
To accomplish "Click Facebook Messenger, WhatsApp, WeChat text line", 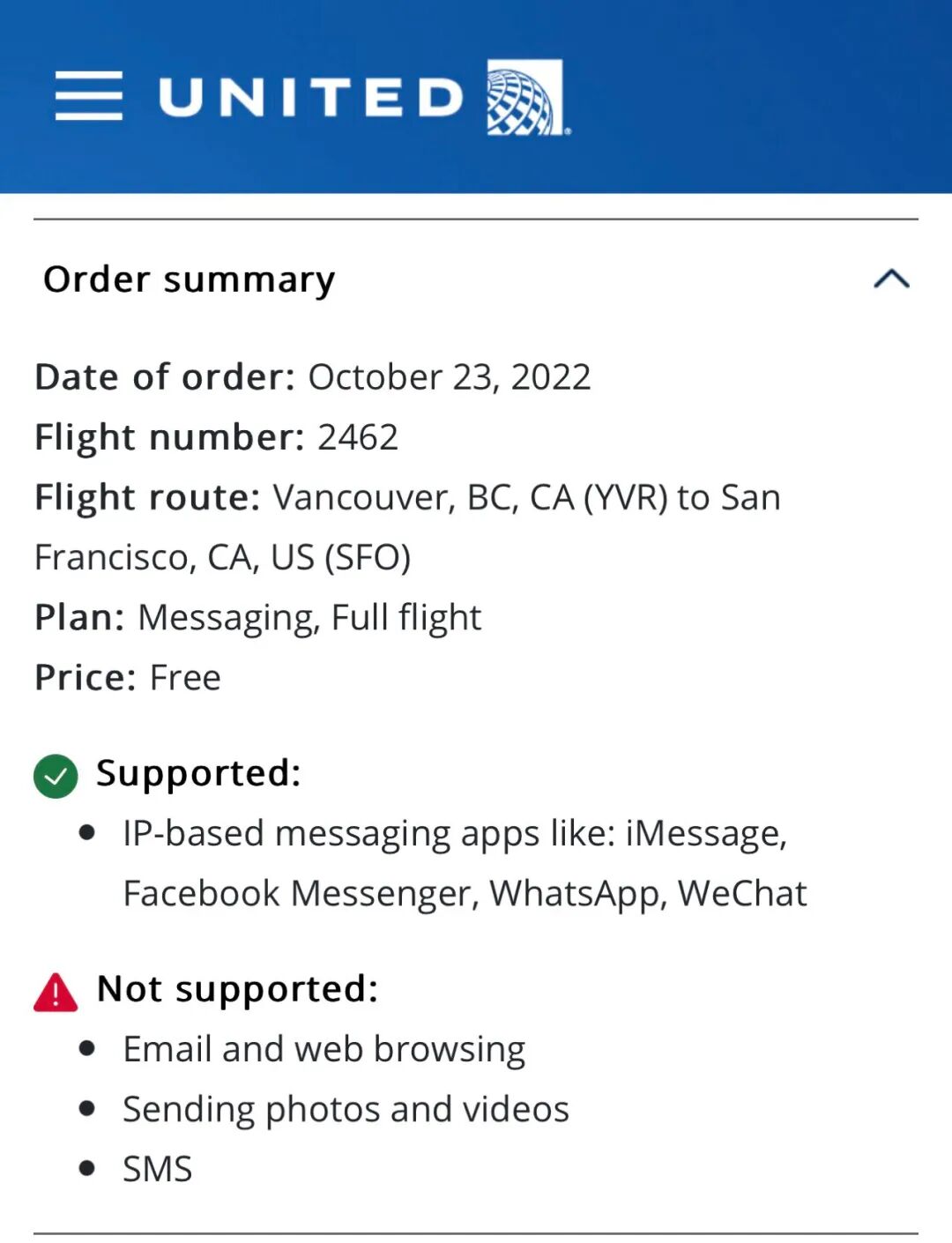I will click(x=465, y=893).
